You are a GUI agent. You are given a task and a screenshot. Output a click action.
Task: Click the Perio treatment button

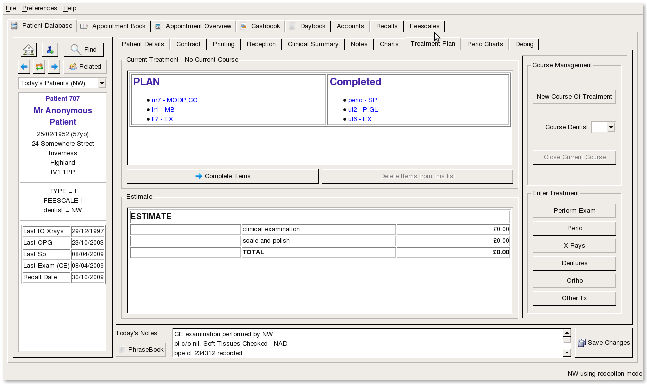[574, 228]
